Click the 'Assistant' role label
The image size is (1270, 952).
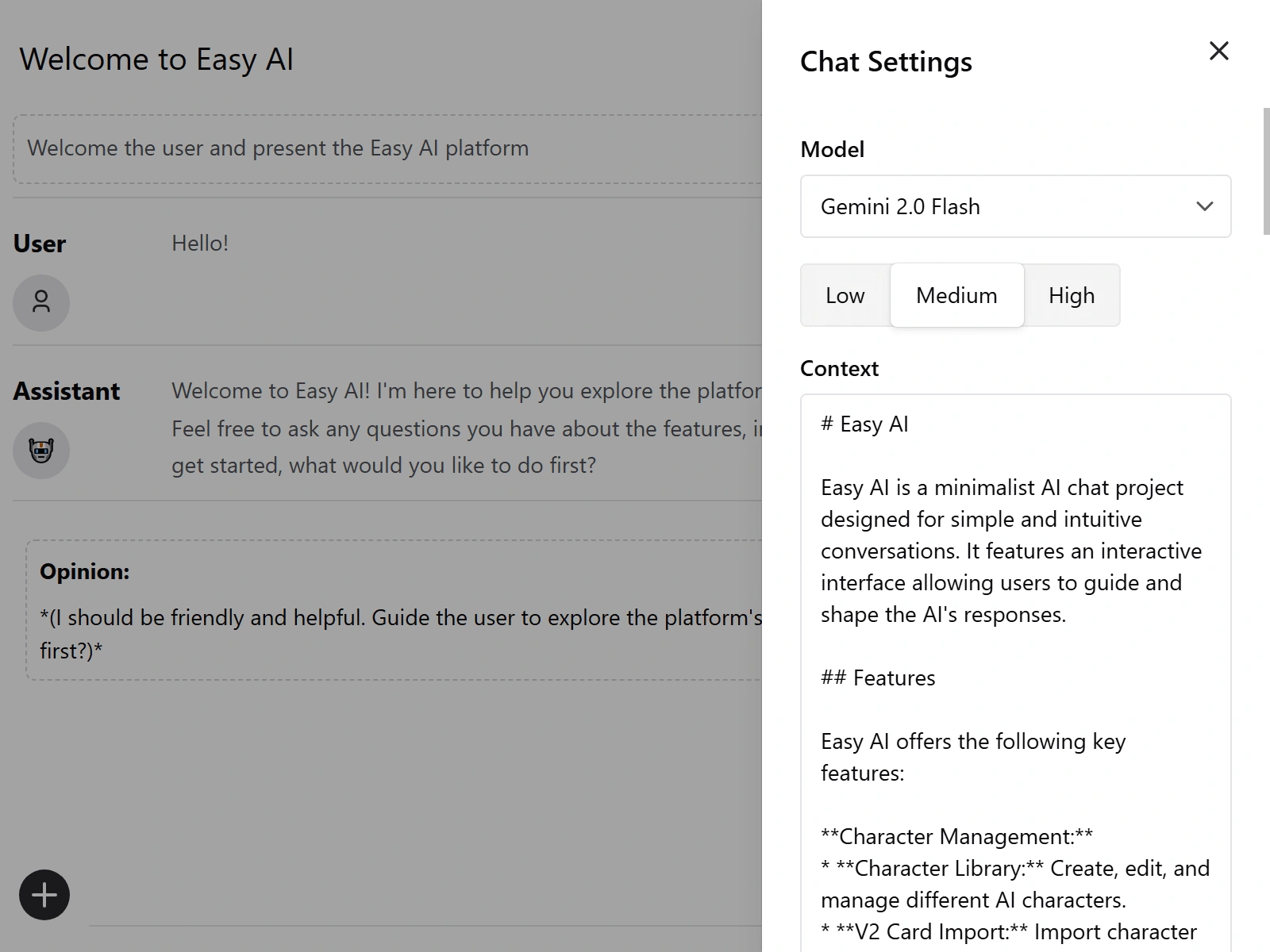point(67,391)
